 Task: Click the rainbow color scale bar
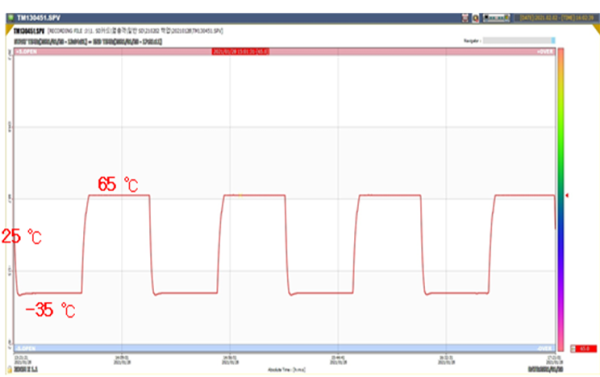(x=561, y=199)
